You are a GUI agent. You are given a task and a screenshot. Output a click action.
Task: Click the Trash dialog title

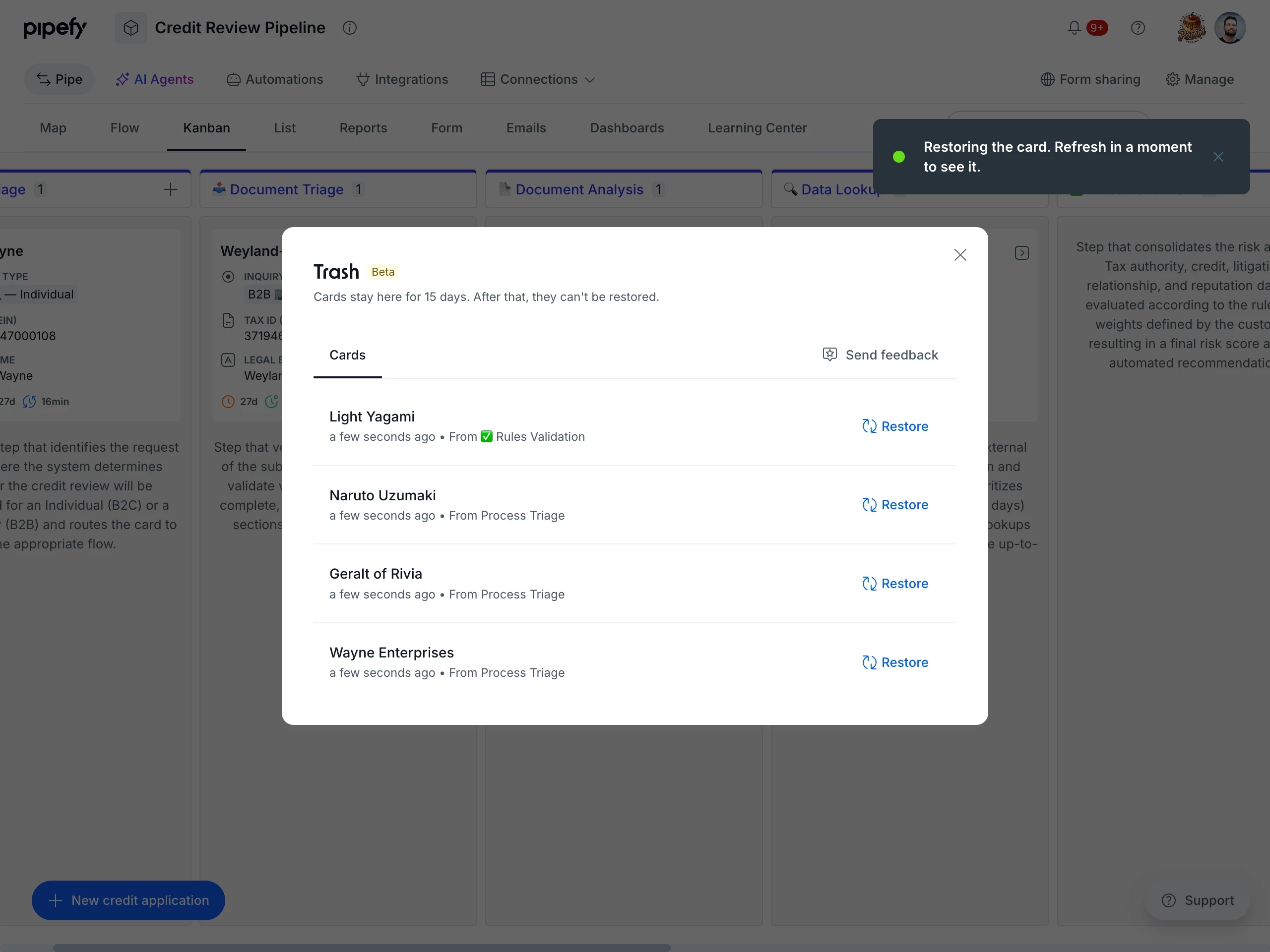click(x=336, y=271)
